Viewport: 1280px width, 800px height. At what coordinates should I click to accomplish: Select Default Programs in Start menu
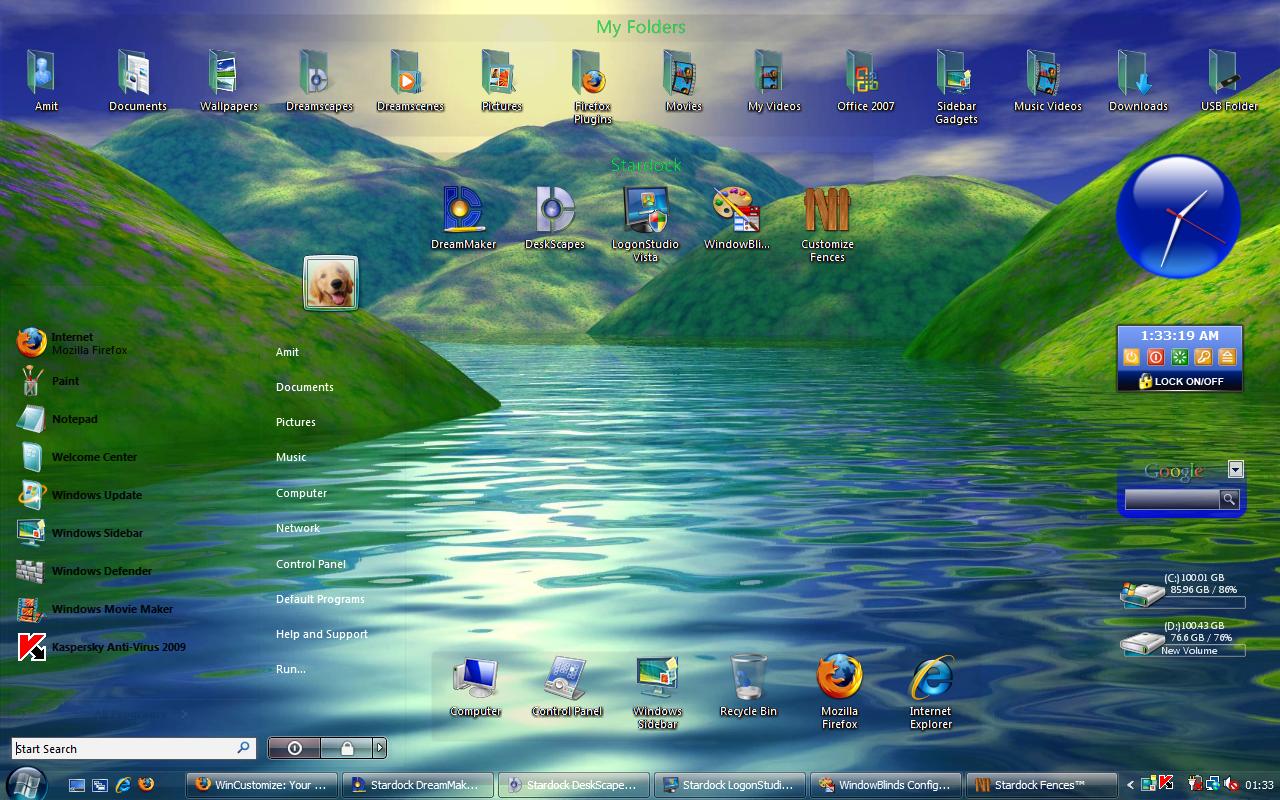coord(320,599)
